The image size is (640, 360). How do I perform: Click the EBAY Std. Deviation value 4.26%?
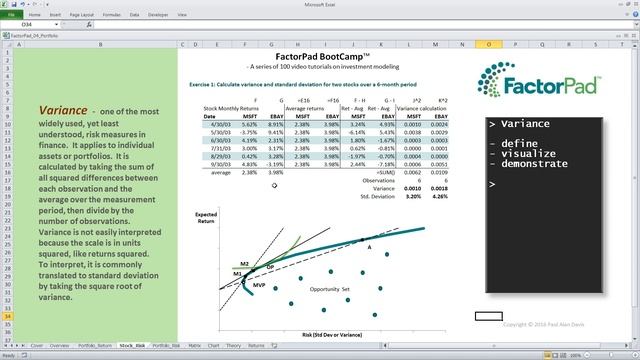[x=439, y=196]
